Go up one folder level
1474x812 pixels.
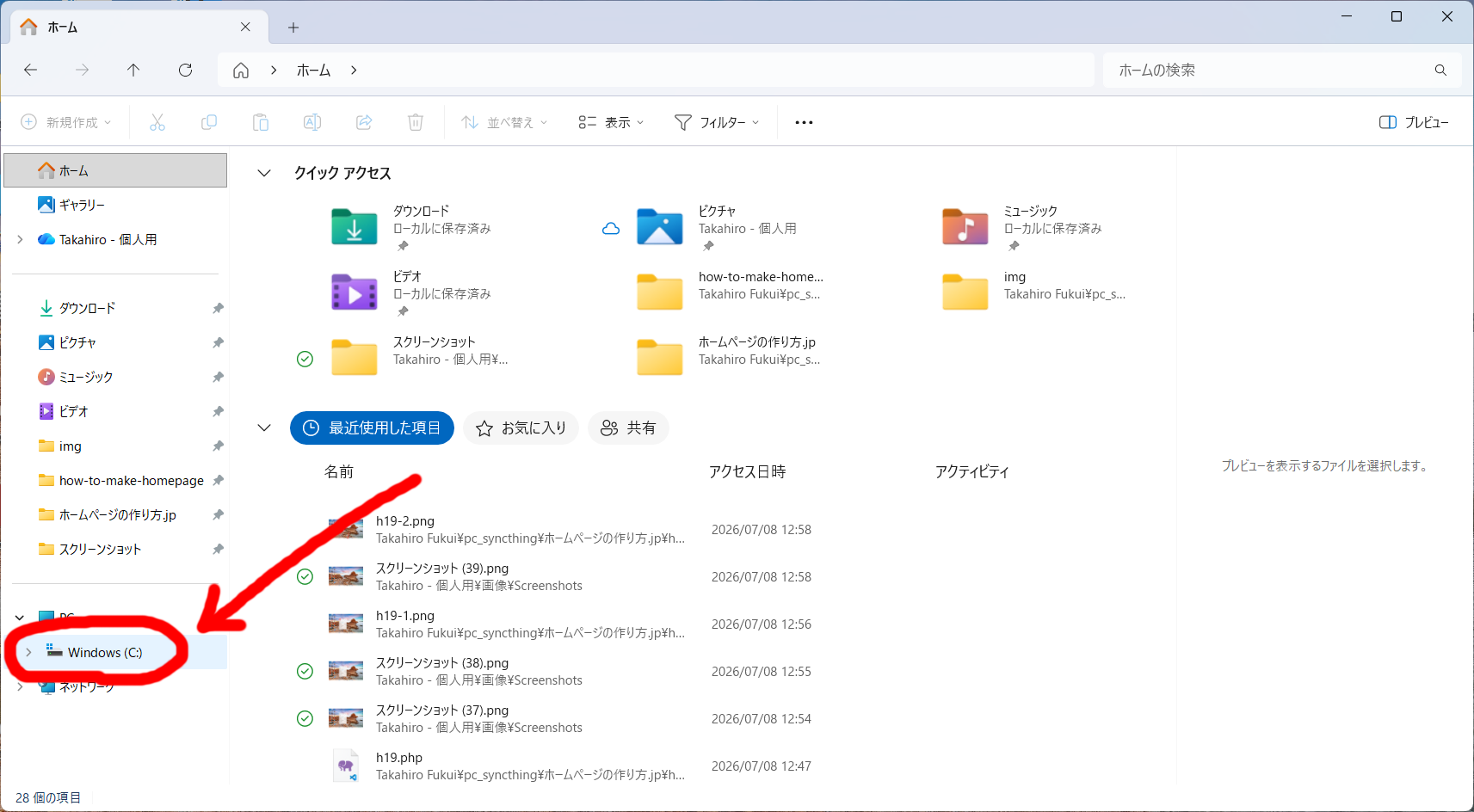133,70
